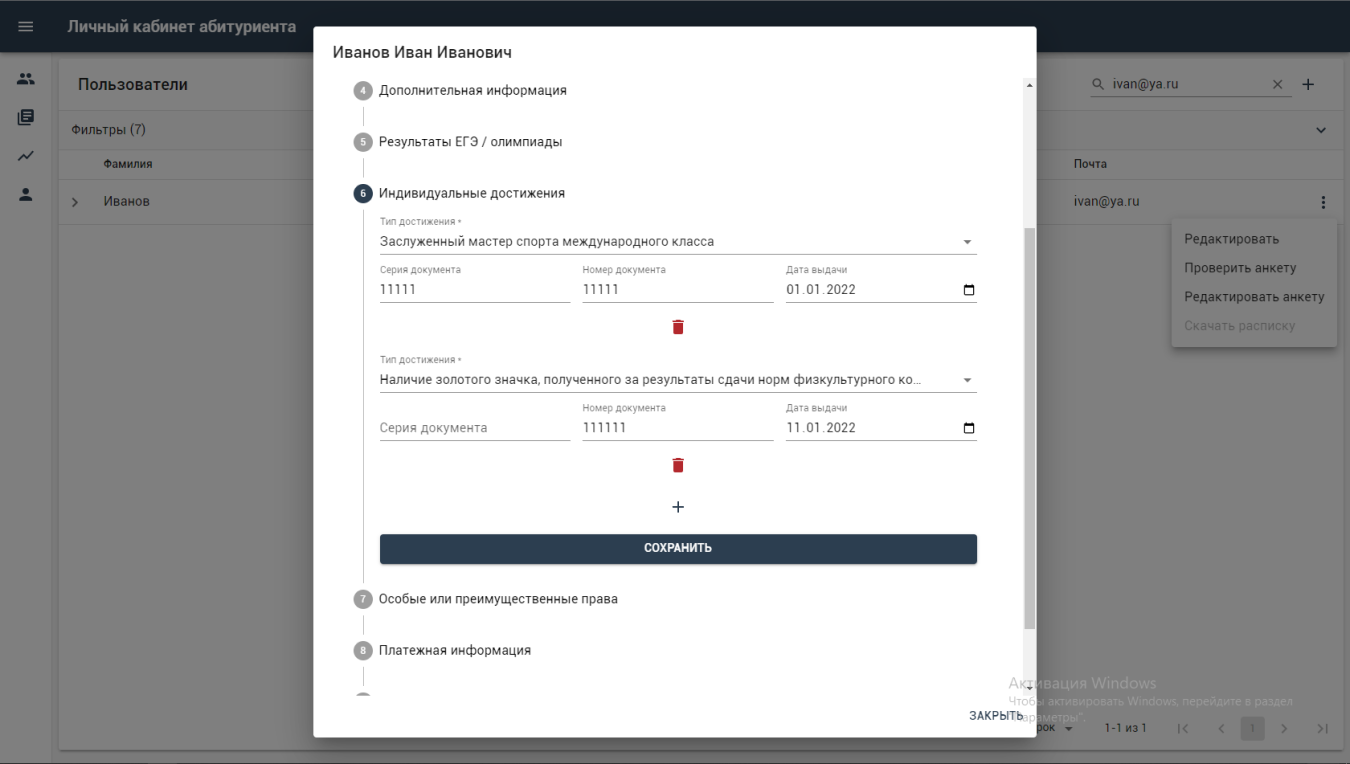Screen dimensions: 1350x764
Task: Open rows per page dropdown arrow
Action: [x=1068, y=729]
